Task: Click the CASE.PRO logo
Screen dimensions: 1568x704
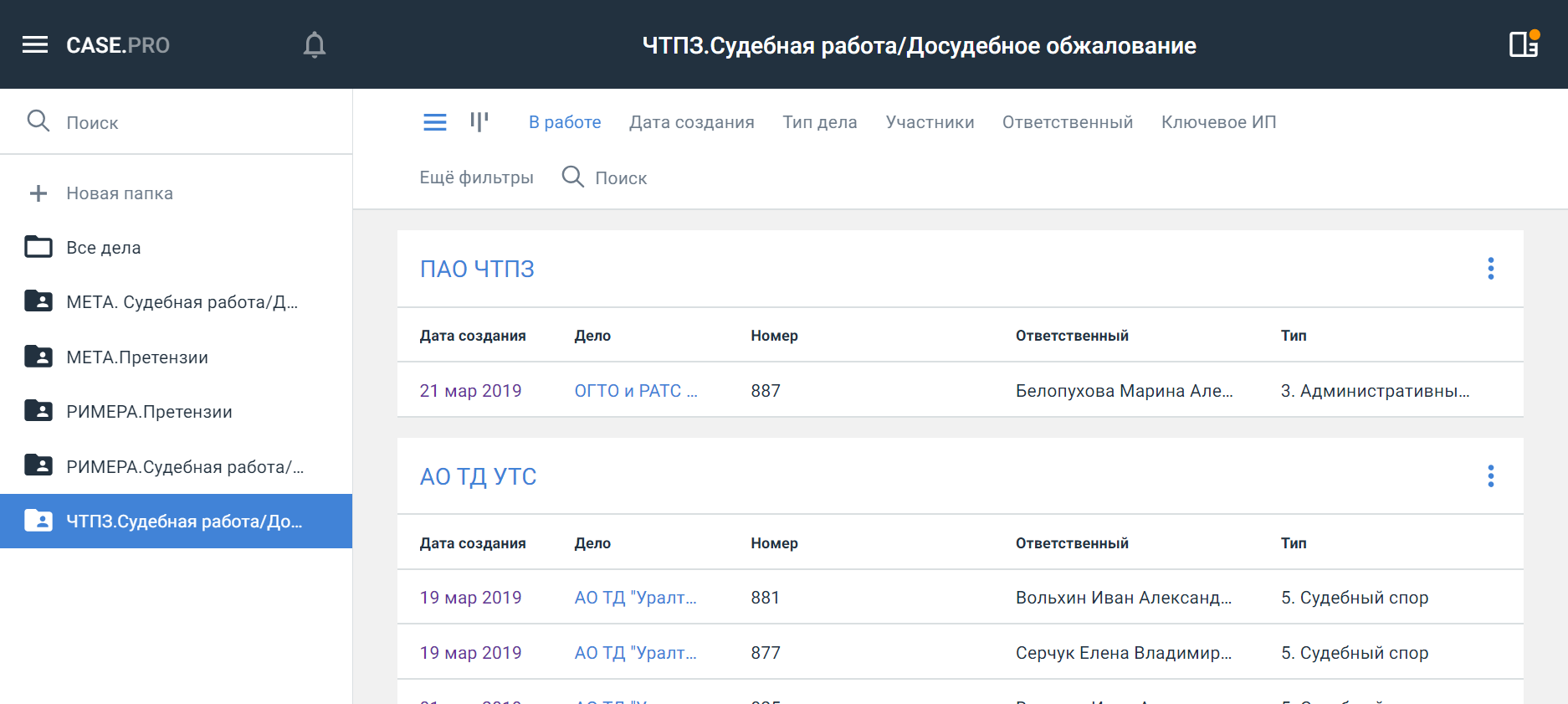Action: [x=118, y=45]
